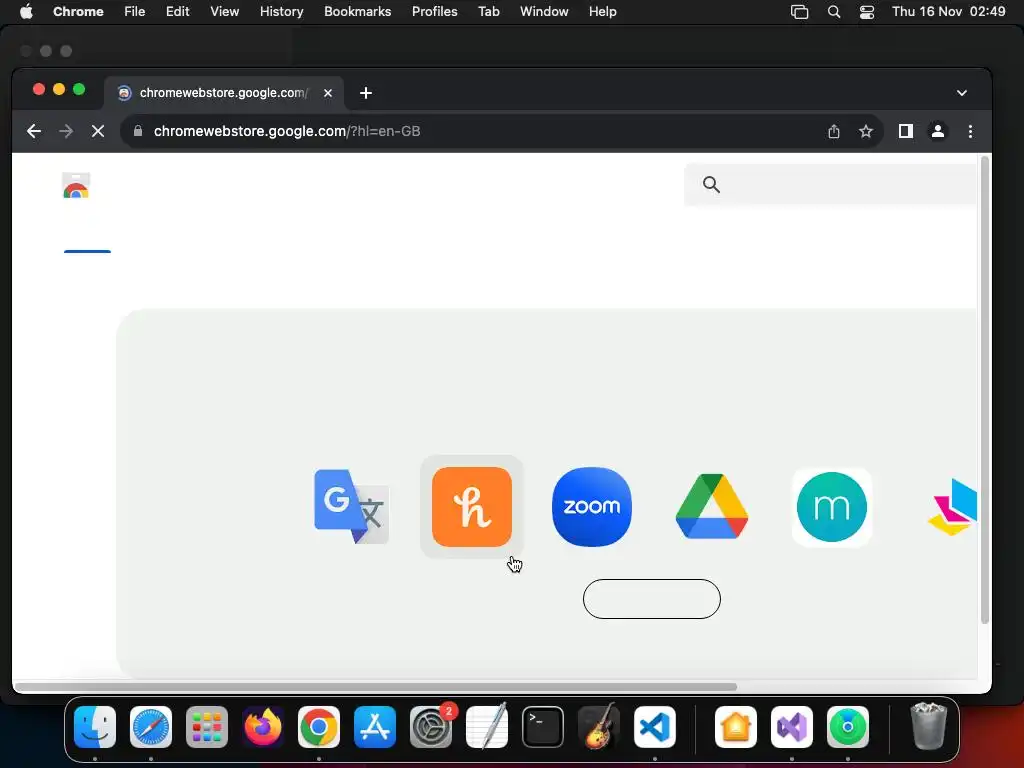Open Terminal from the Dock
The width and height of the screenshot is (1024, 768).
[x=543, y=727]
